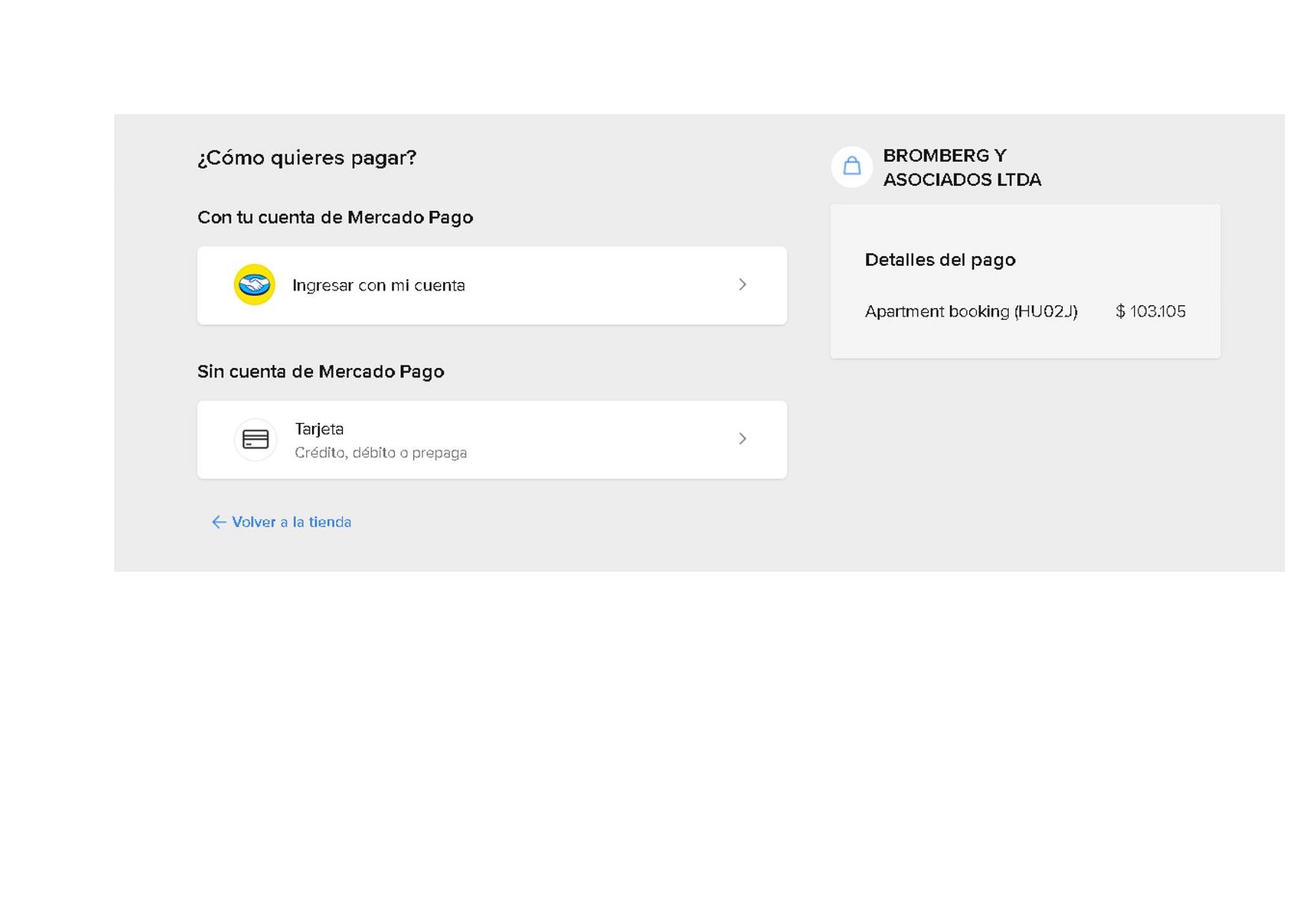The height and width of the screenshot is (924, 1306).
Task: Click the ¿Cómo quieres pagar? heading
Action: pos(307,158)
